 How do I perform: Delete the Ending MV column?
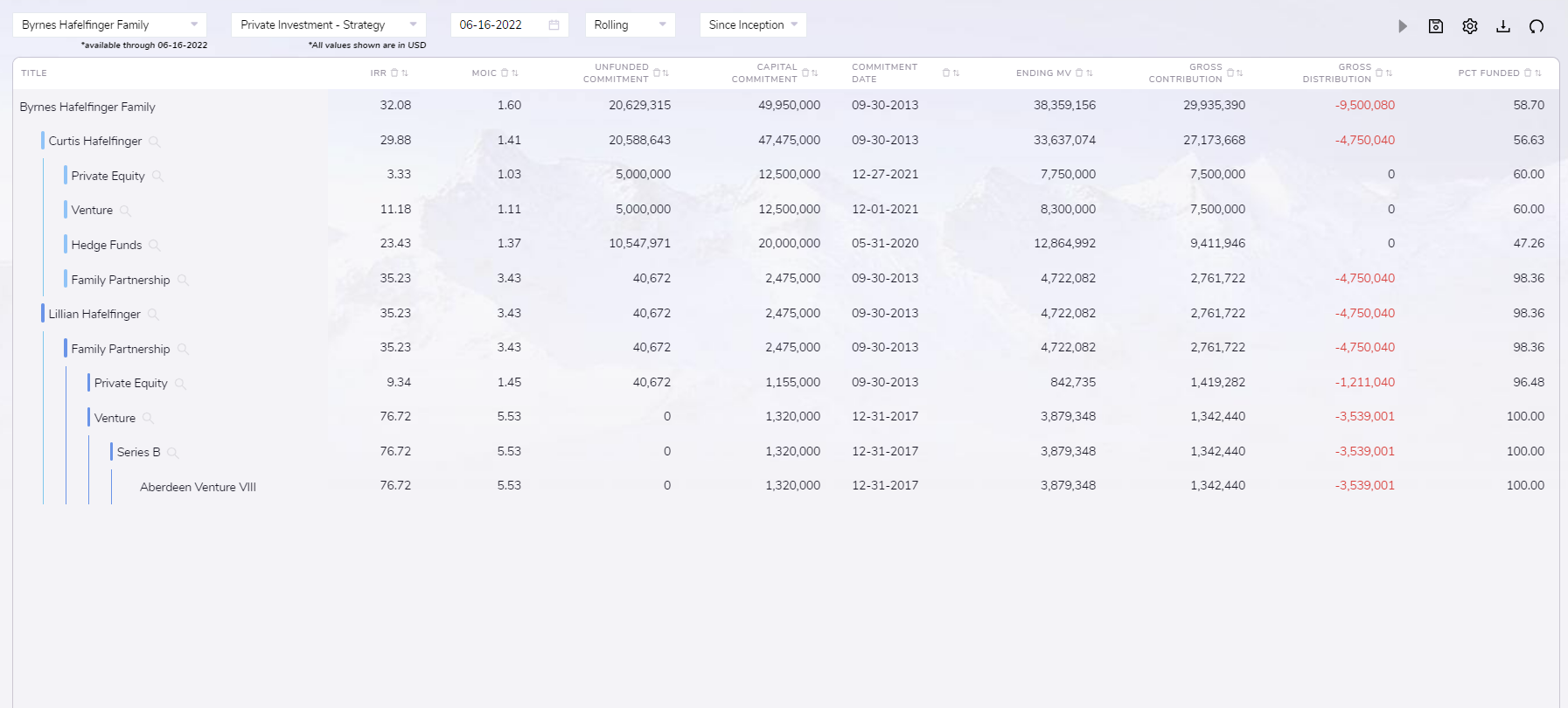(x=1079, y=73)
